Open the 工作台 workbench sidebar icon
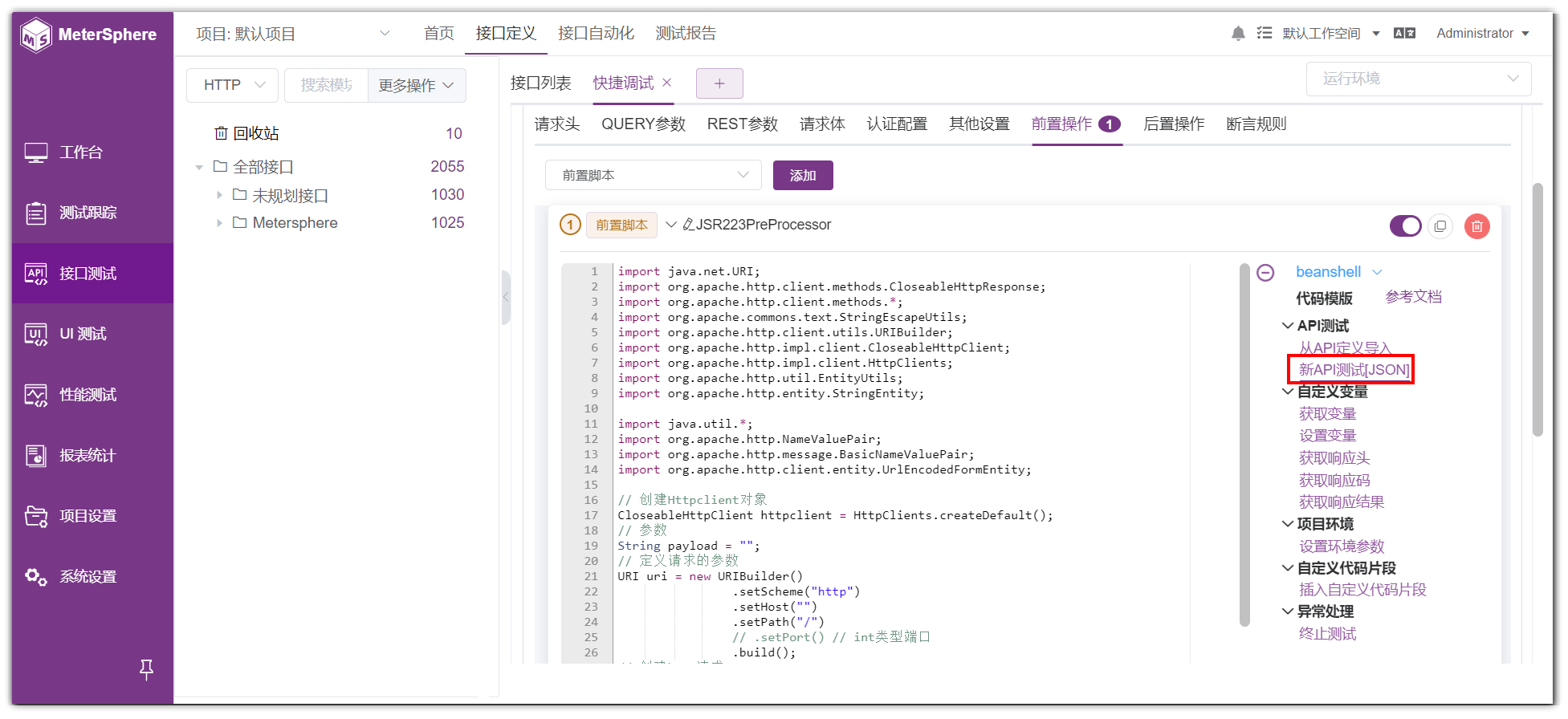Image resolution: width=1568 pixels, height=719 pixels. (x=36, y=152)
